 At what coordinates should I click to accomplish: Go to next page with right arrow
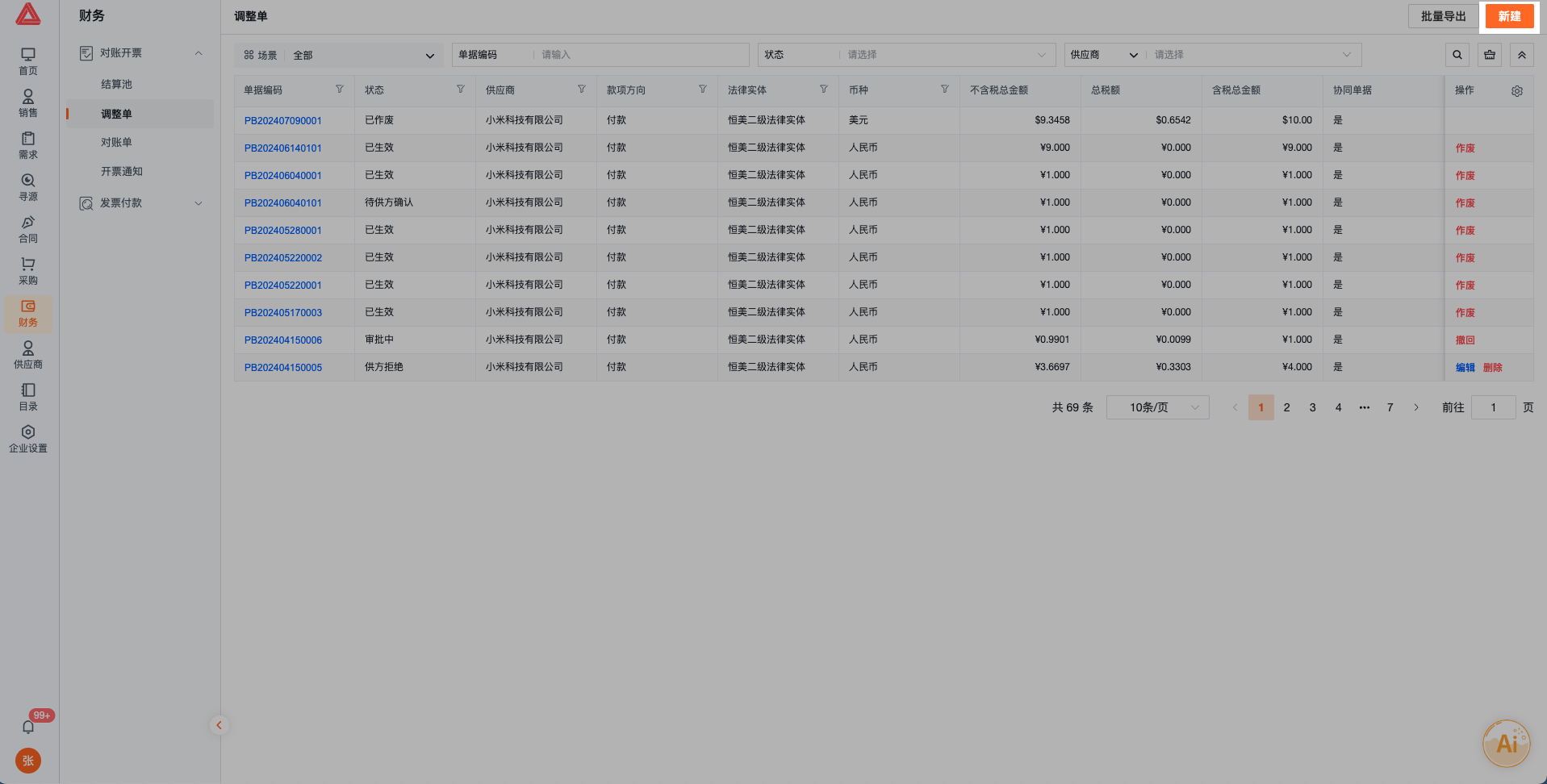1415,407
